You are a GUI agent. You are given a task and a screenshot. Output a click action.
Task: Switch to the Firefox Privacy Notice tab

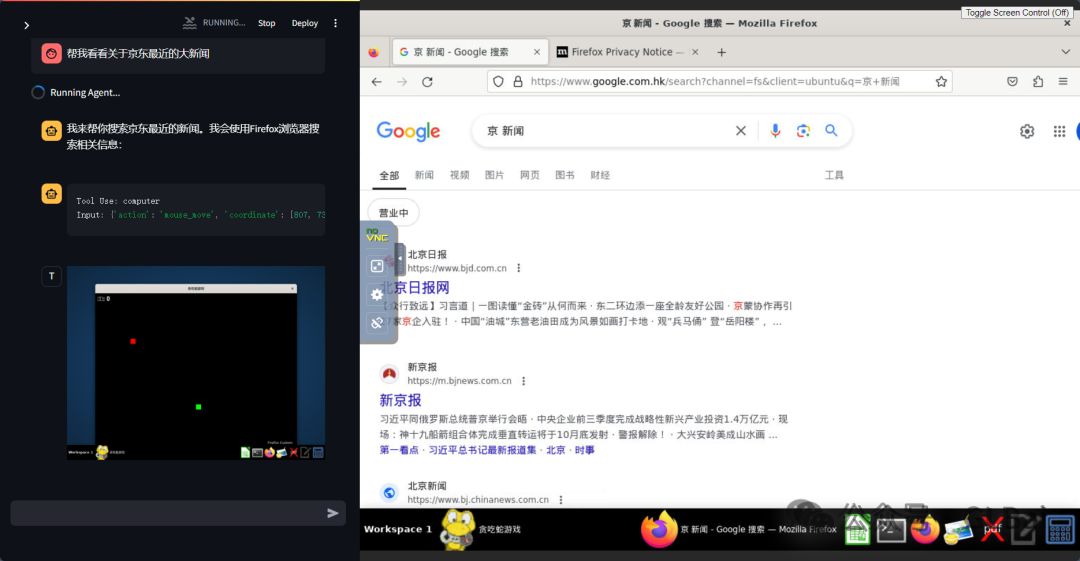pyautogui.click(x=627, y=52)
